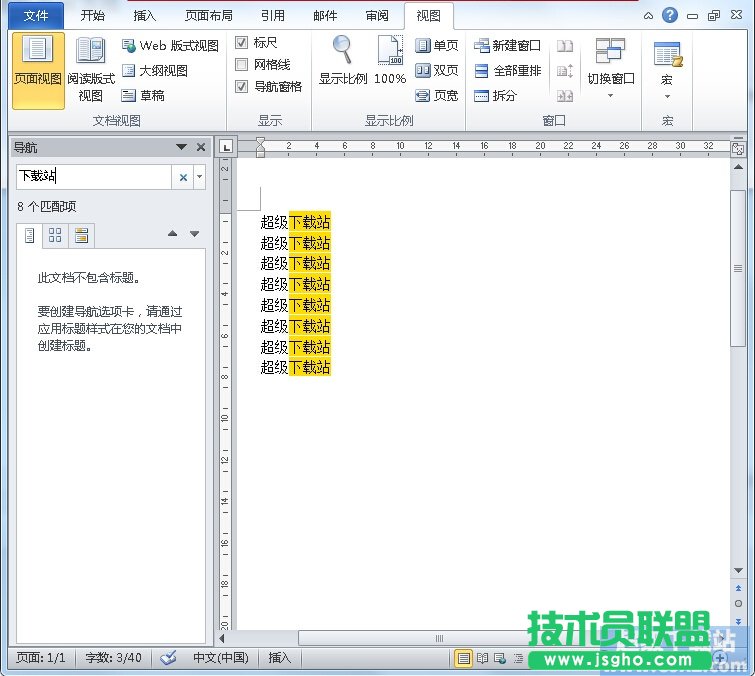
Task: Open the Switch Windows (切换窗口) dropdown
Action: click(x=610, y=79)
